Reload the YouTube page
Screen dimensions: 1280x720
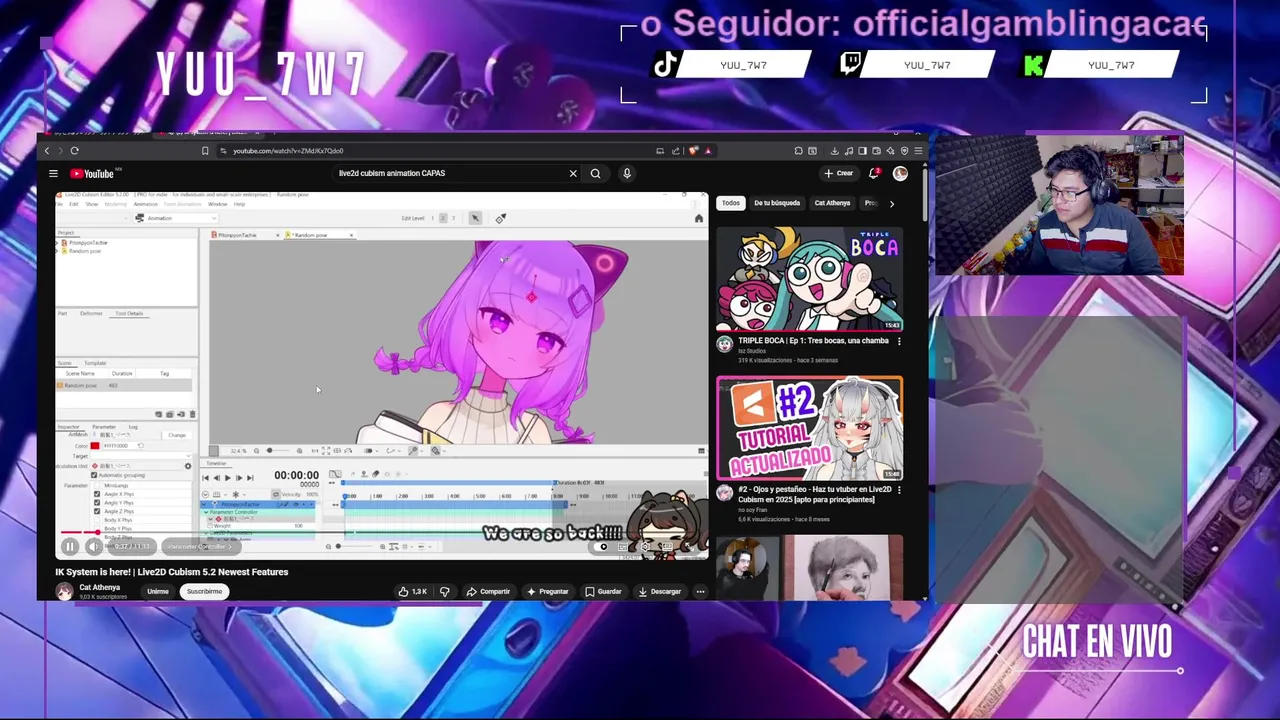pyautogui.click(x=74, y=151)
